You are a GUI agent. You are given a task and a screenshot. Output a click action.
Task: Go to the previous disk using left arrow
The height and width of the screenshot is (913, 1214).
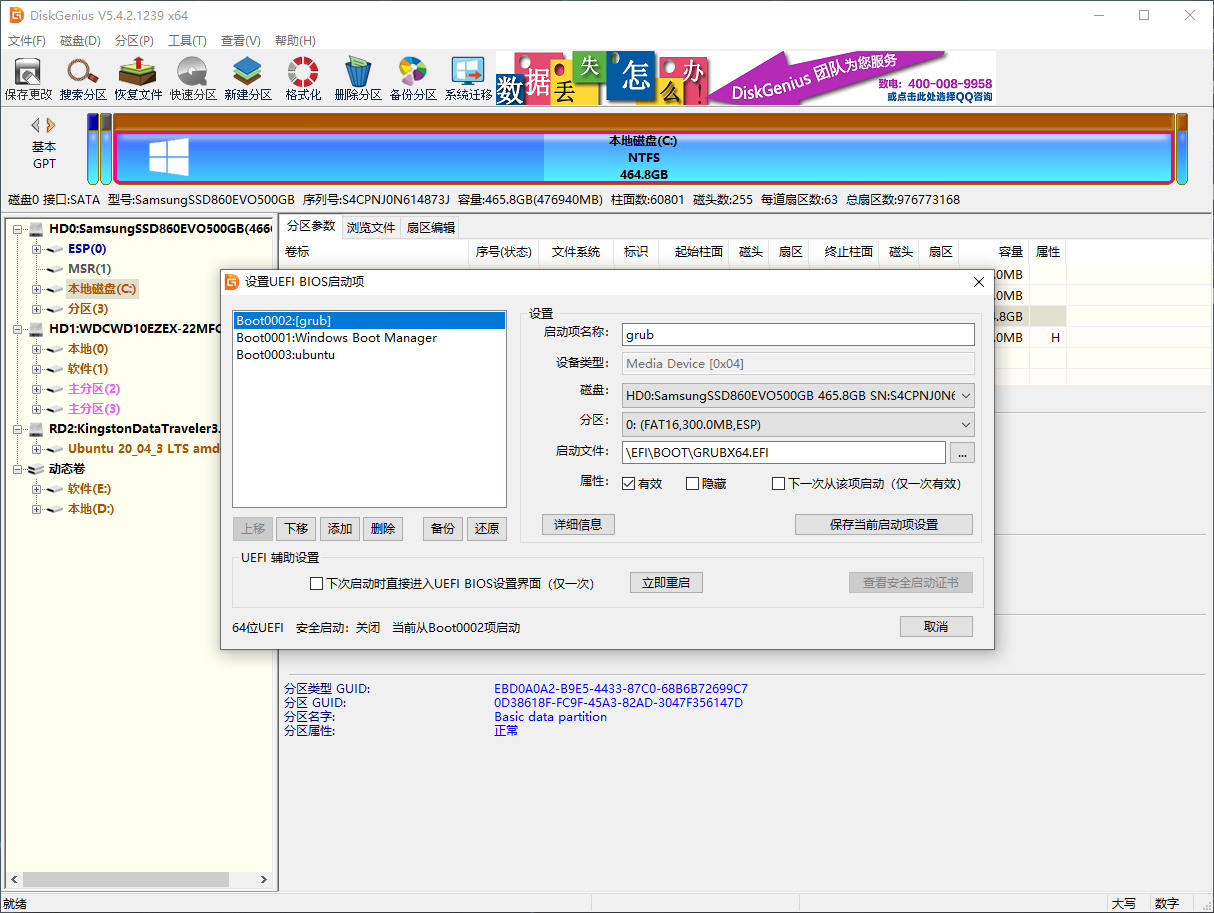coord(35,125)
